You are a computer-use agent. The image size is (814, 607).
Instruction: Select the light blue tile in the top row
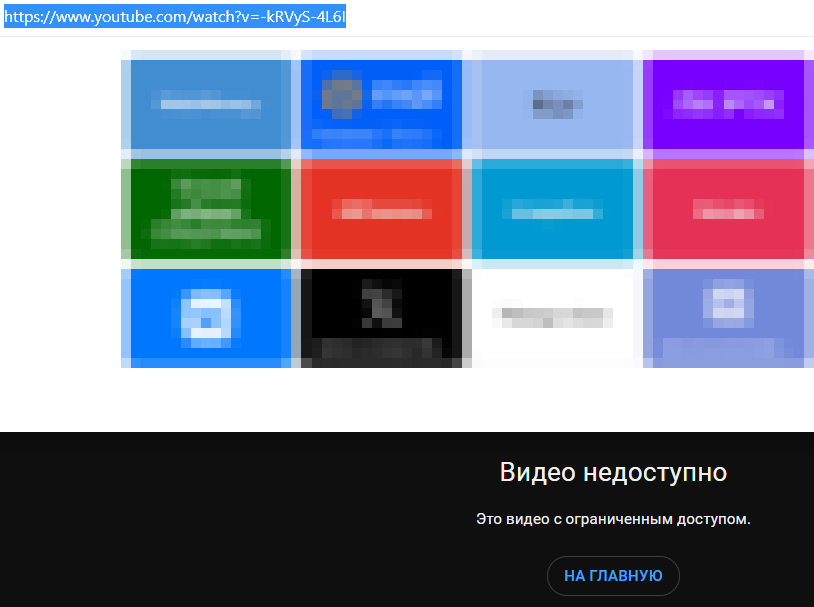[555, 104]
